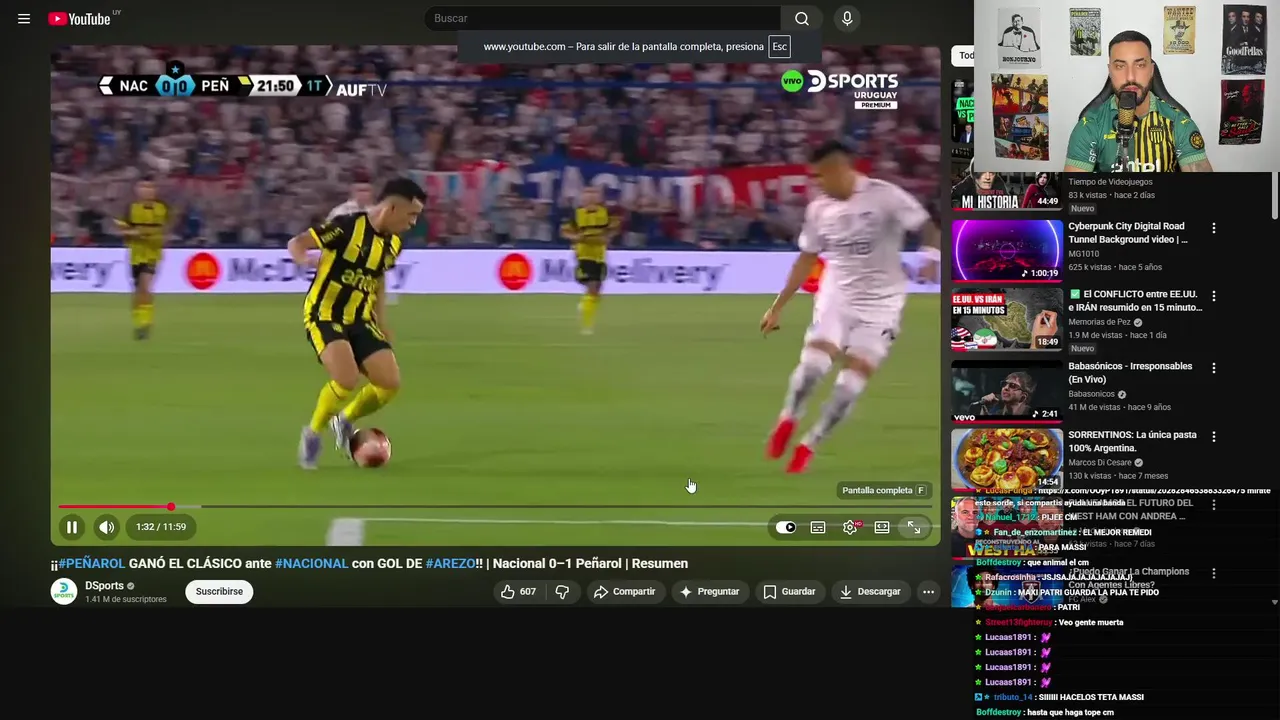The width and height of the screenshot is (1280, 720).
Task: Open the Babasónicos - Irresponsables (En Vivo) title
Action: (1130, 373)
